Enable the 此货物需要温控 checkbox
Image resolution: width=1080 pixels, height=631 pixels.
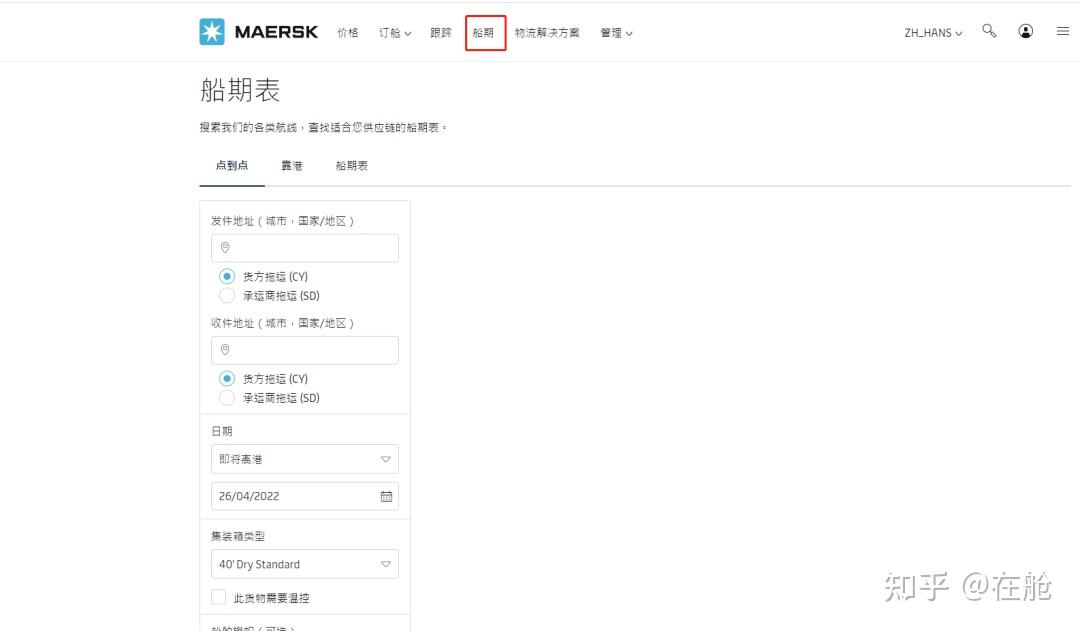coord(218,597)
